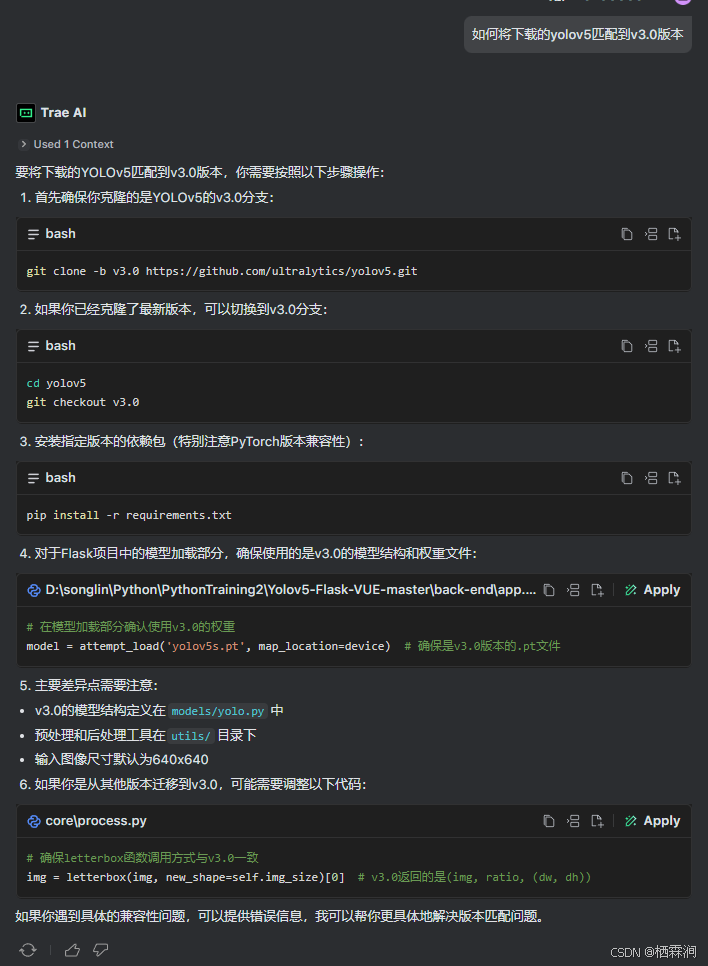Screen dimensions: 708x966
Task: Insert pip install code at cursor
Action: tap(651, 478)
